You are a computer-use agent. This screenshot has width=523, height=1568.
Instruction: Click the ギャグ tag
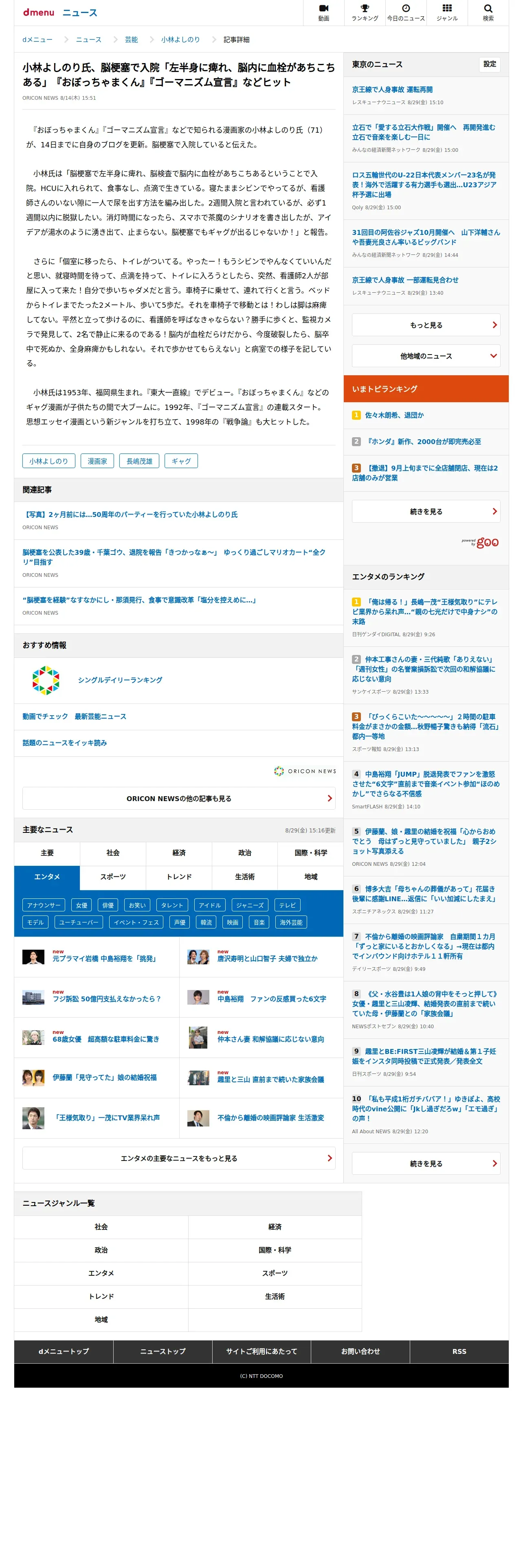coord(181,461)
